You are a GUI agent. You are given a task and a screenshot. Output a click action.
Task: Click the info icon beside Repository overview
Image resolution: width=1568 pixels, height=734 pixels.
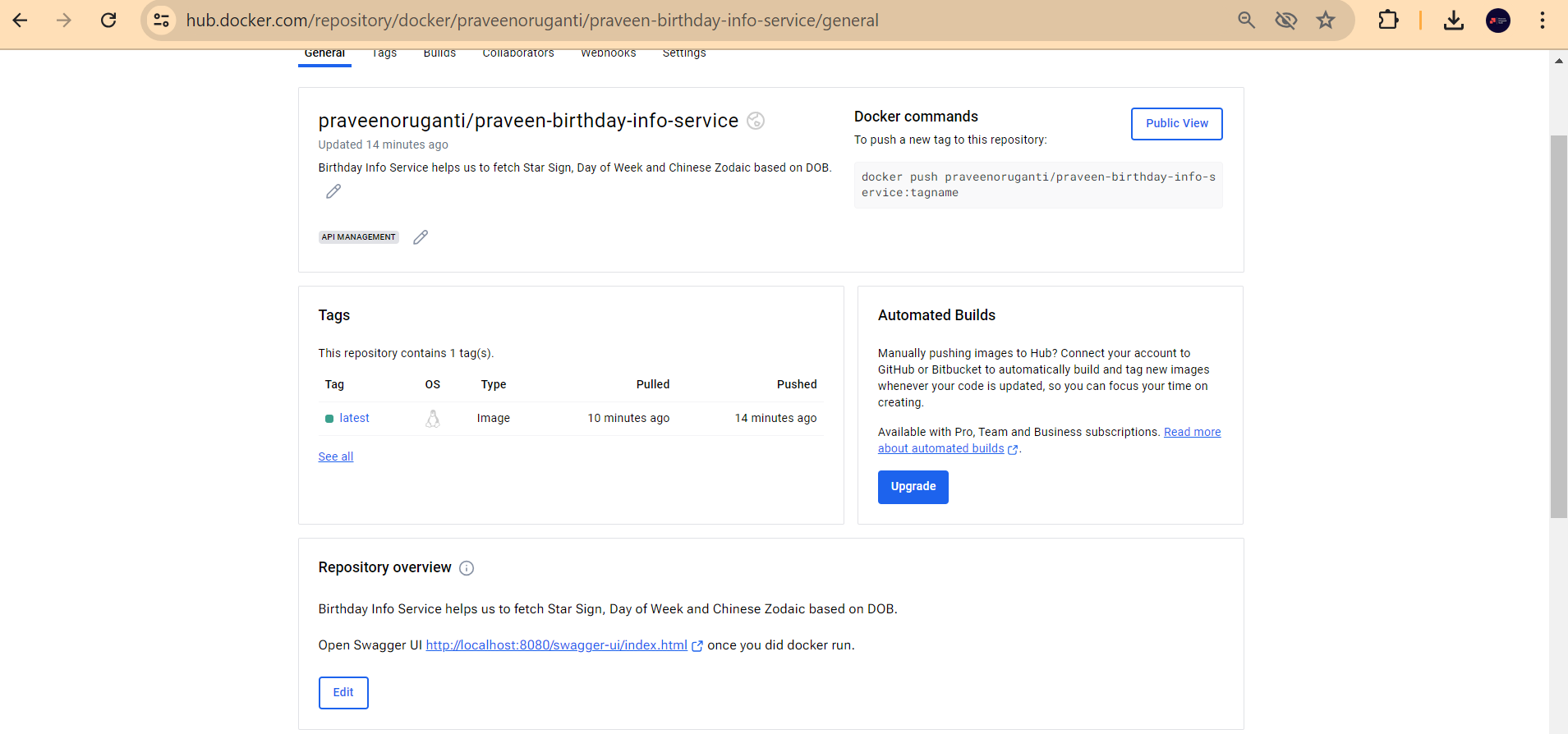(467, 568)
